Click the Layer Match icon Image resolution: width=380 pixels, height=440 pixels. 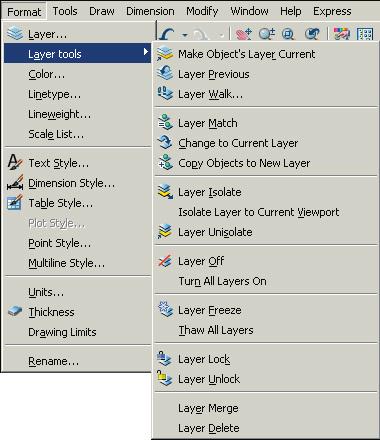pos(165,123)
